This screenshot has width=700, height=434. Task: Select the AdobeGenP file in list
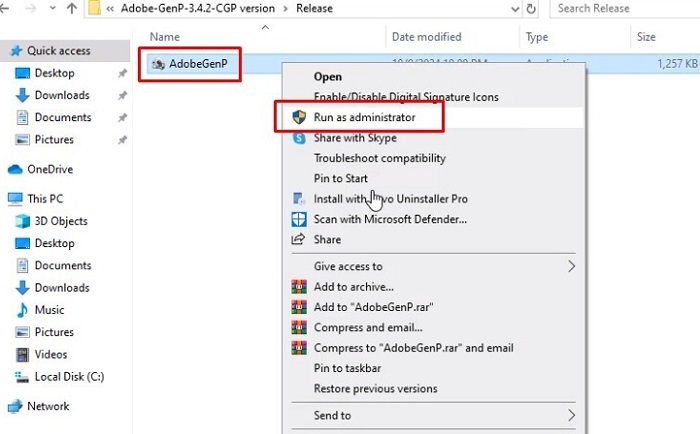point(190,64)
